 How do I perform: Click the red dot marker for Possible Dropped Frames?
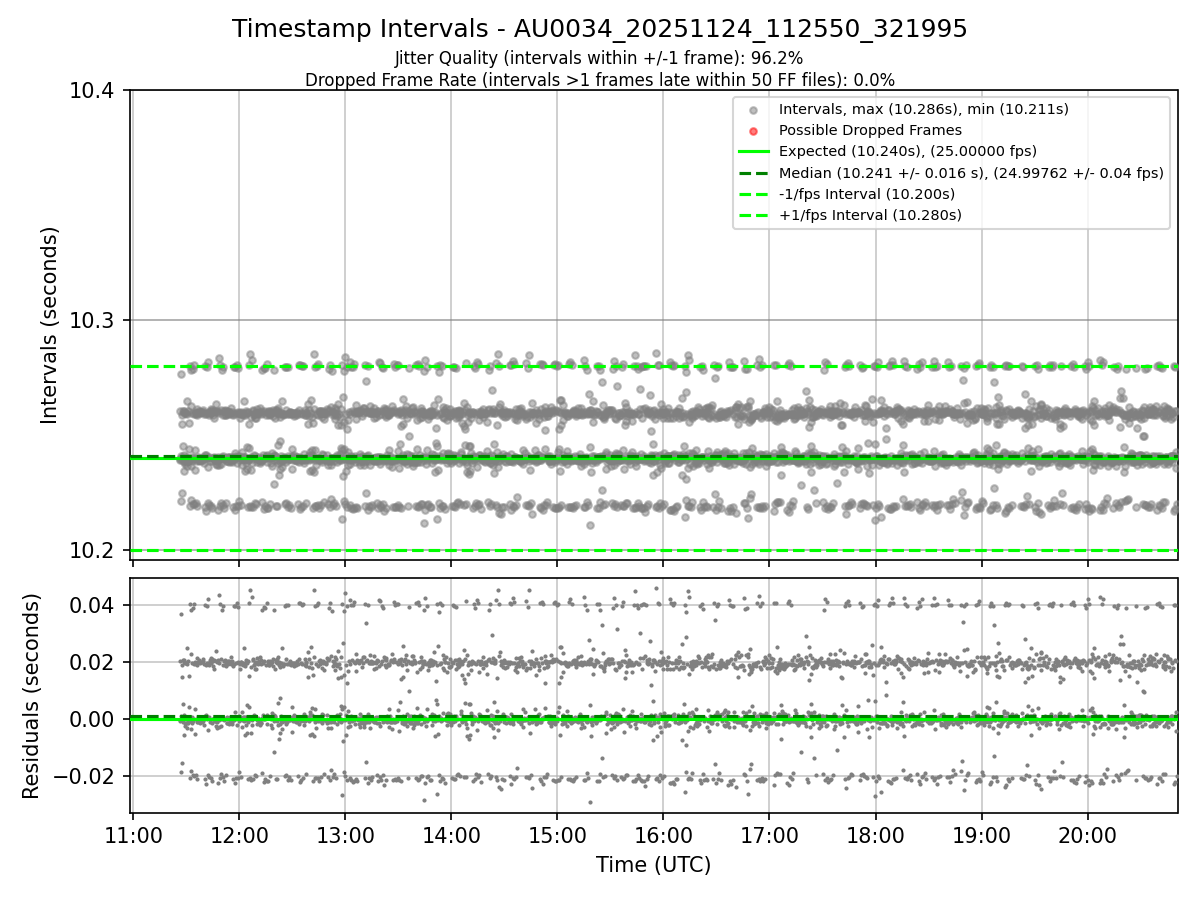click(753, 131)
